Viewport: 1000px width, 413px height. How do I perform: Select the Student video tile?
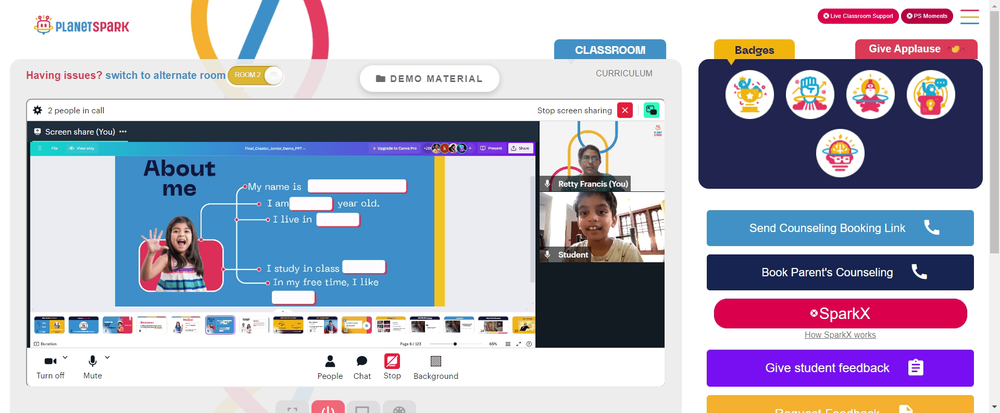pyautogui.click(x=601, y=228)
